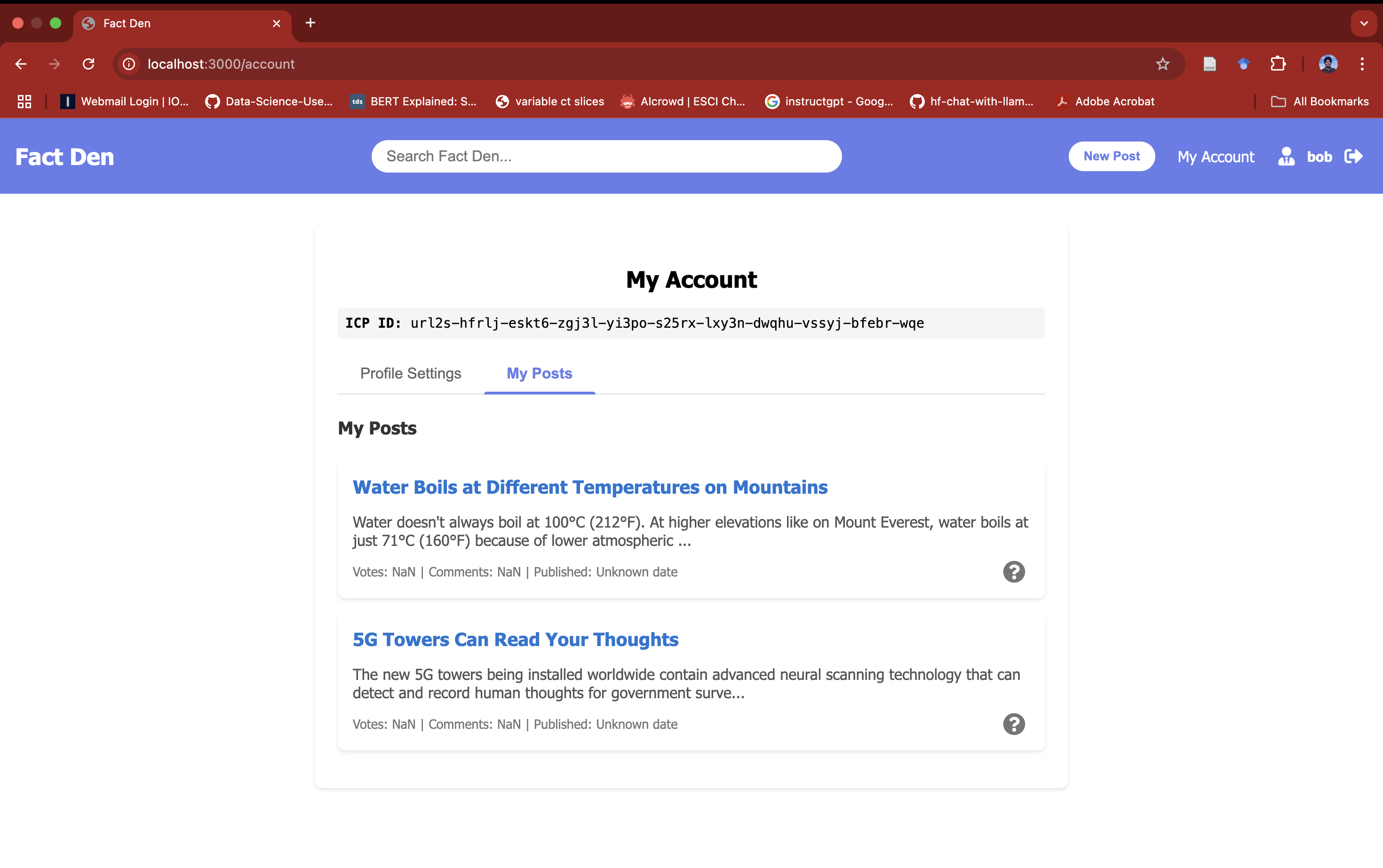Open the 5G Towers Can Read Your Thoughts post
The width and height of the screenshot is (1383, 868).
pyautogui.click(x=515, y=639)
